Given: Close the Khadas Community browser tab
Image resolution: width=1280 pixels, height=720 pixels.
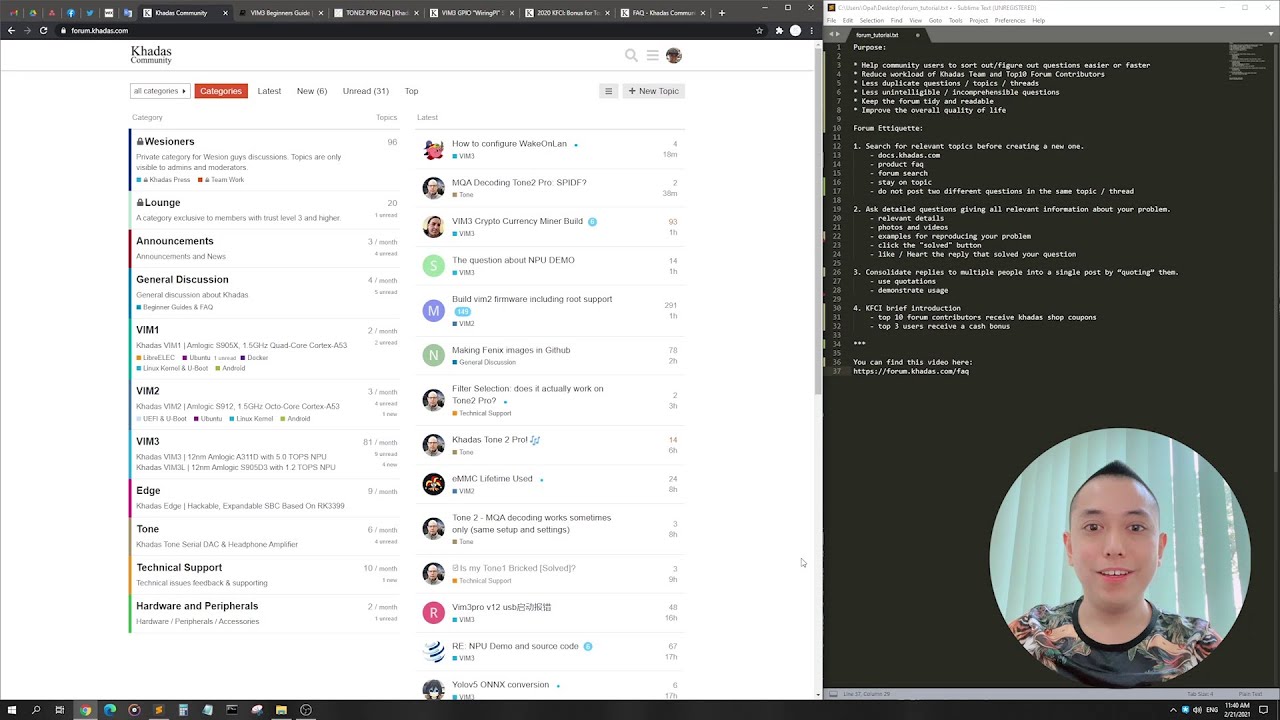Looking at the screenshot, I should pyautogui.click(x=225, y=13).
